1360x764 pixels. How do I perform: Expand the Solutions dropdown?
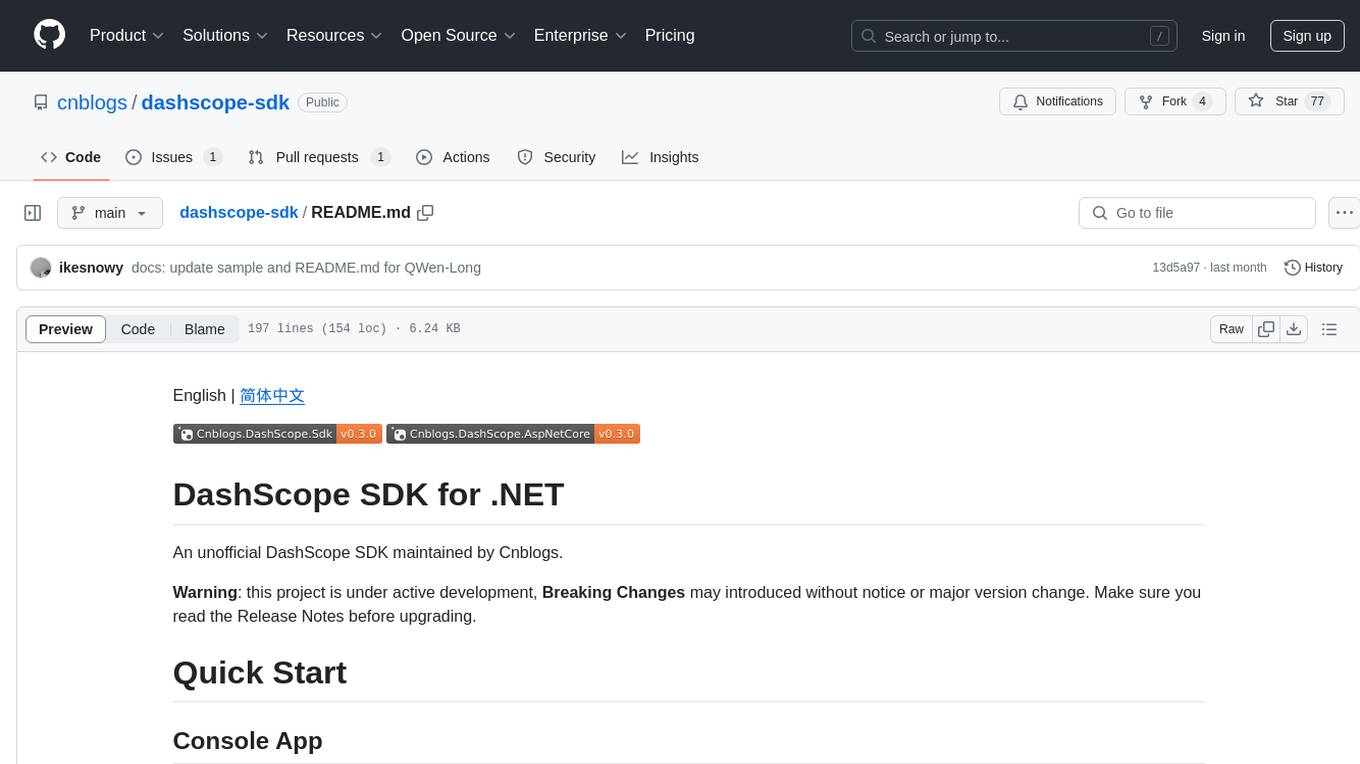(x=225, y=35)
